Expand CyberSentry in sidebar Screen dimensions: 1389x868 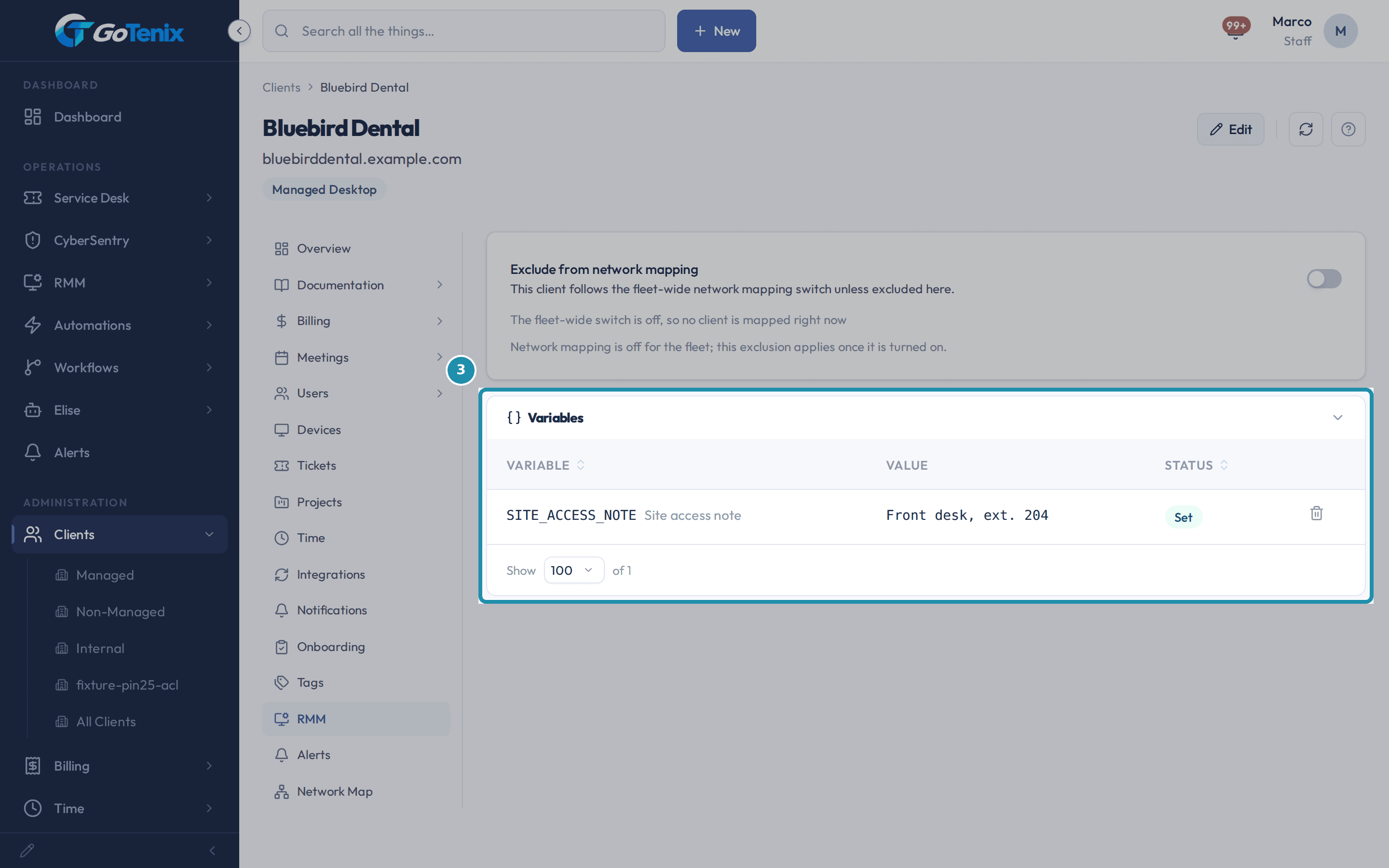(120, 241)
